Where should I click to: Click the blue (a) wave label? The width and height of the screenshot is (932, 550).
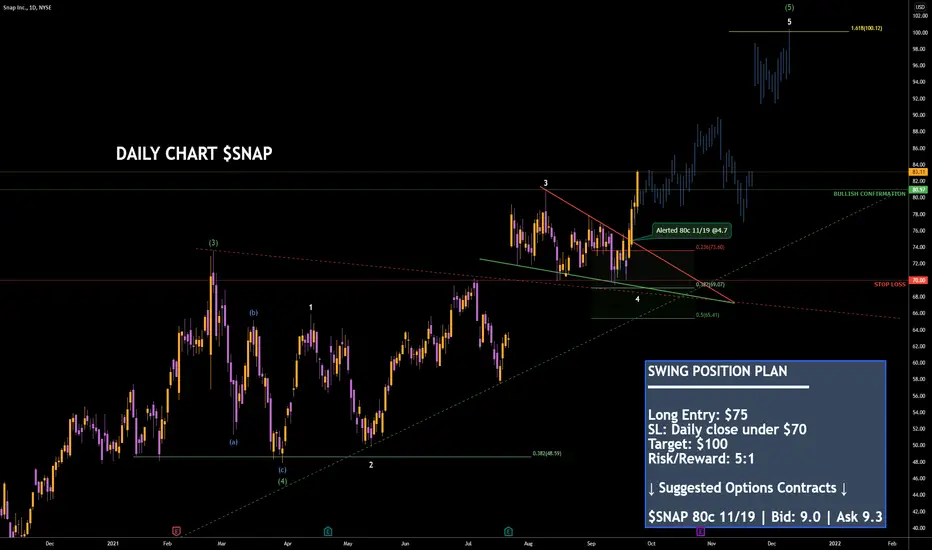coord(234,442)
